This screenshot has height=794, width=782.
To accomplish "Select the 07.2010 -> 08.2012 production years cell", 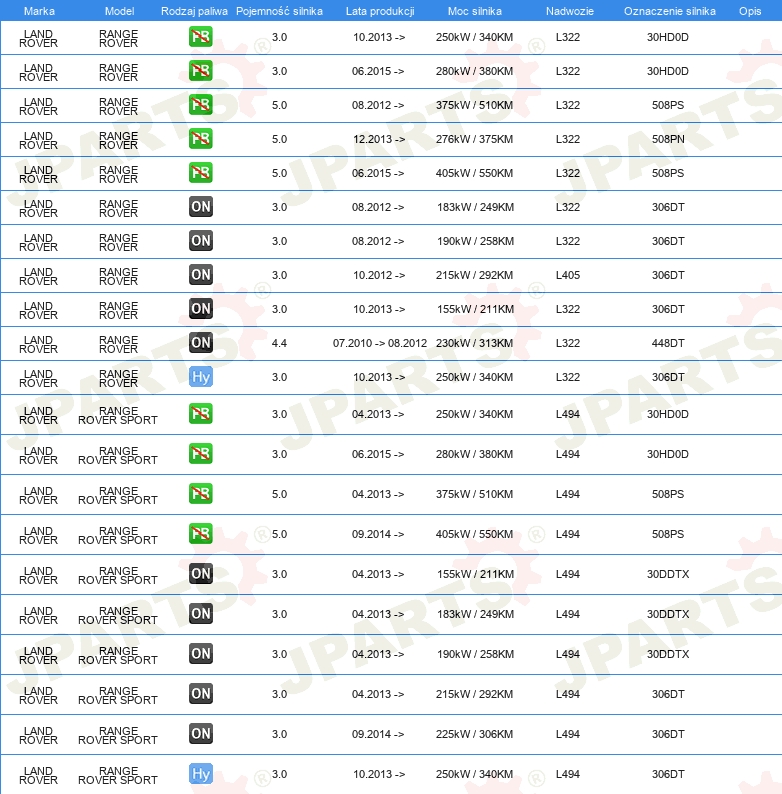I will pyautogui.click(x=379, y=343).
